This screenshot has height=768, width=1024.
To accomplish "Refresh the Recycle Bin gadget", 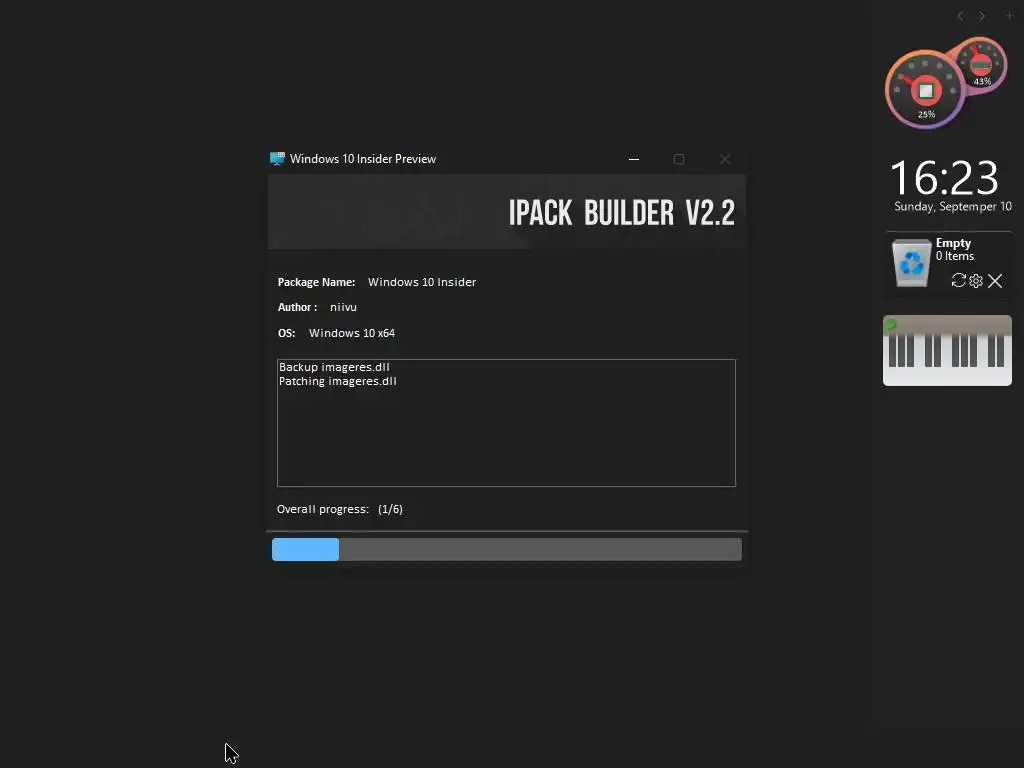I will 958,280.
